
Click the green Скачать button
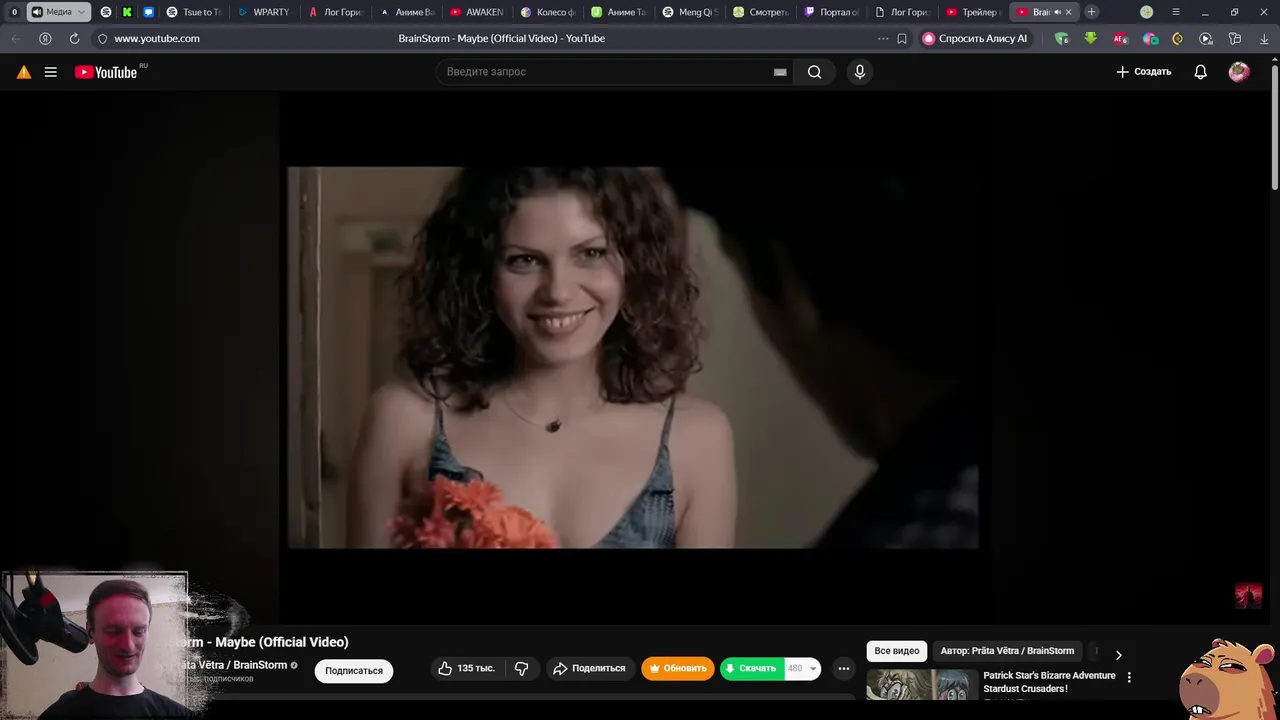[752, 668]
